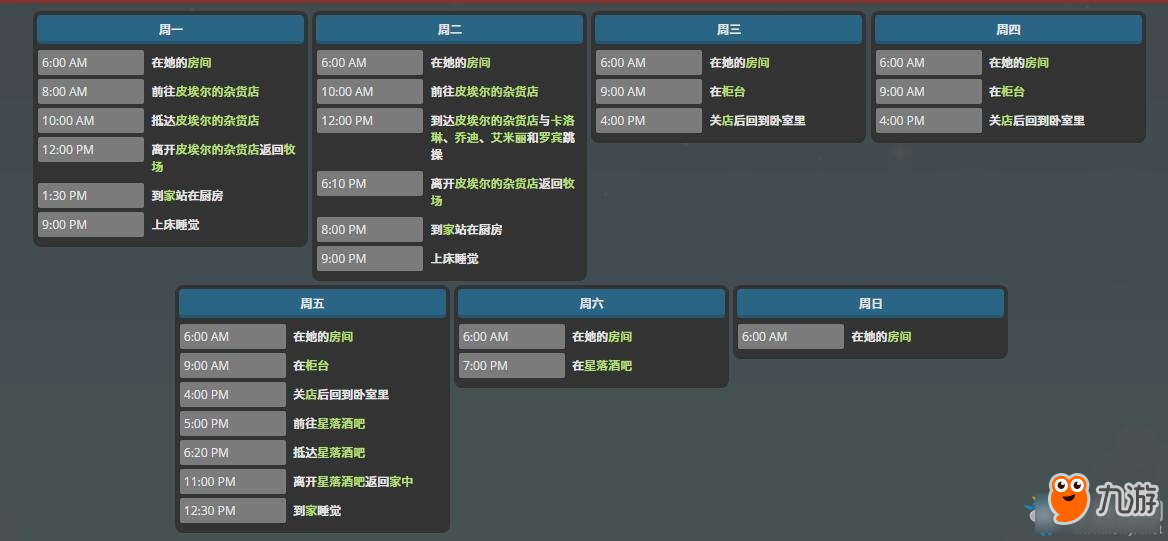This screenshot has height=541, width=1168.
Task: Select the 12:30 PM time cell on Friday
Action: coord(233,511)
